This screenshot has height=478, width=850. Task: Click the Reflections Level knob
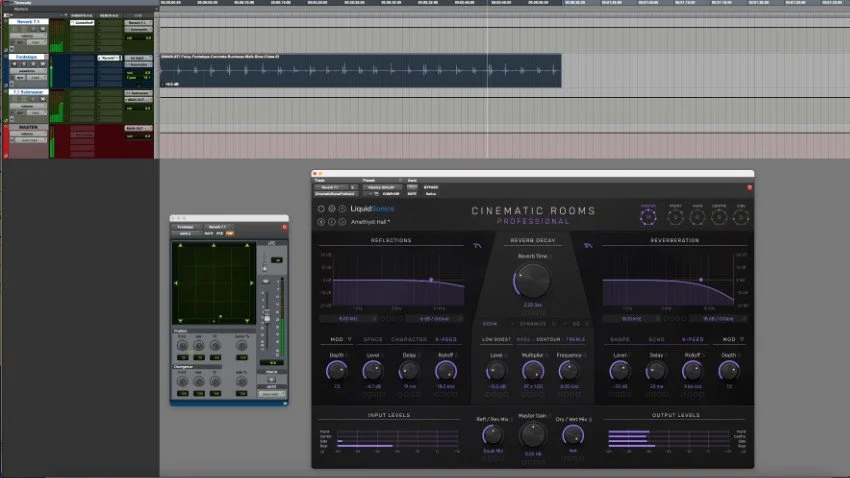pyautogui.click(x=372, y=371)
